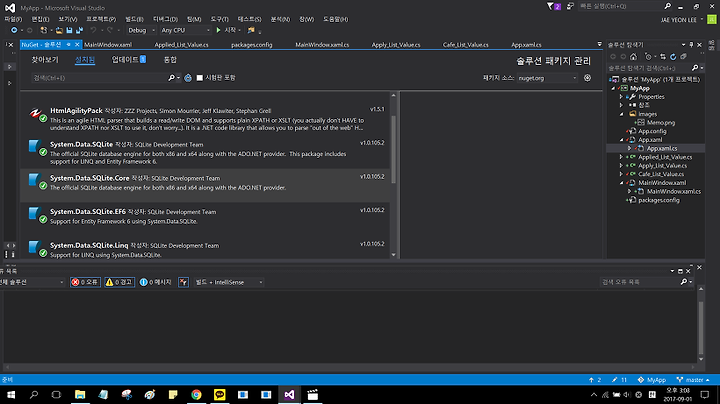Click the save all toolbar icon

(79, 30)
